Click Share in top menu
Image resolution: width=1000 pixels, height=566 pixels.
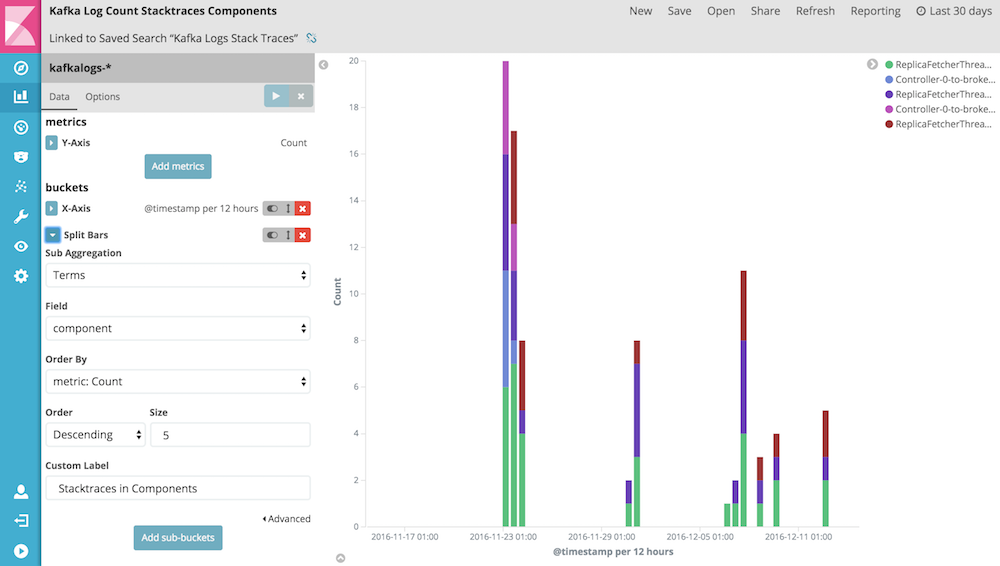click(x=765, y=11)
